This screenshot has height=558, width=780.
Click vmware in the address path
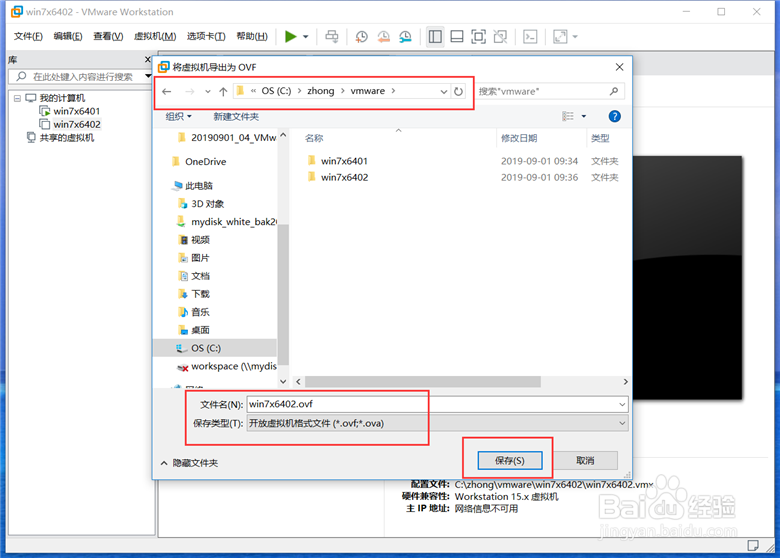tap(368, 91)
